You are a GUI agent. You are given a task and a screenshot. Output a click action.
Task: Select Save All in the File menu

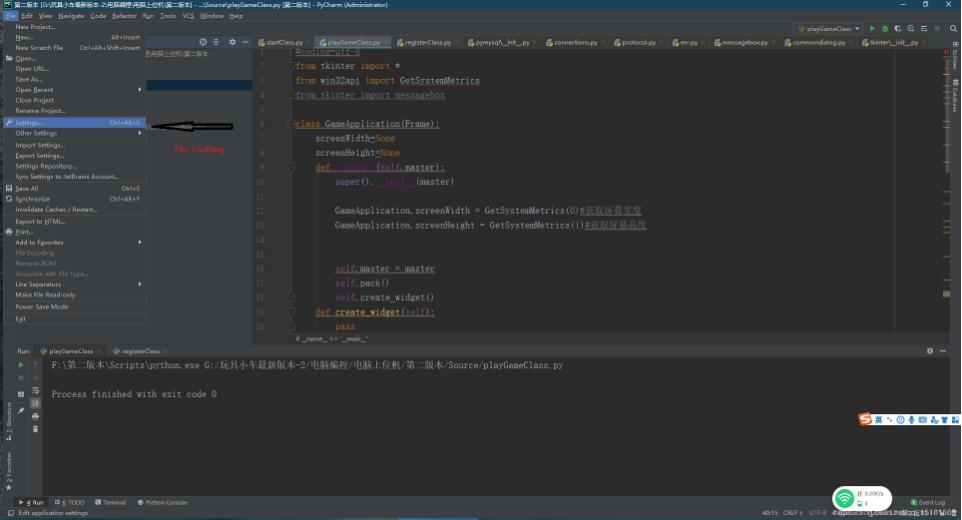(x=75, y=188)
